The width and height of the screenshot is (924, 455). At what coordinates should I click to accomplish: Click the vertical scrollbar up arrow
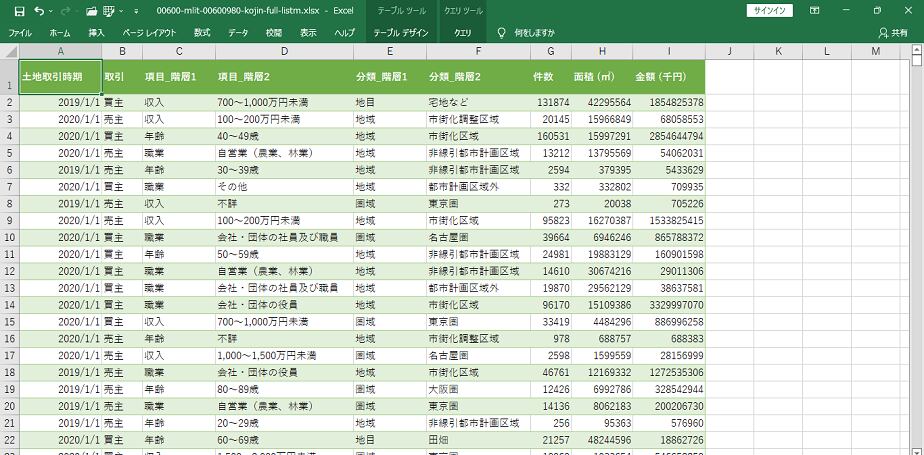pyautogui.click(x=918, y=51)
